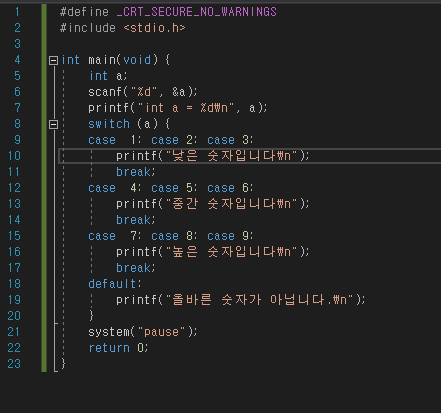Click 'case 2:' on line 9

(174, 140)
